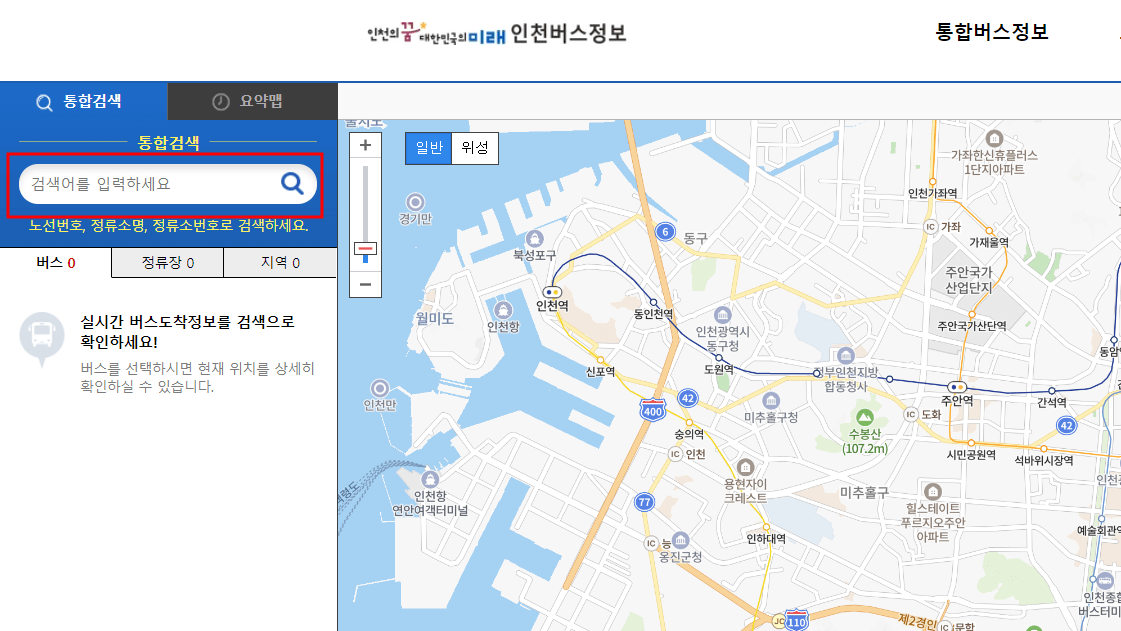This screenshot has width=1121, height=631.
Task: Select the blue route 6 badge near 동구
Action: [665, 232]
